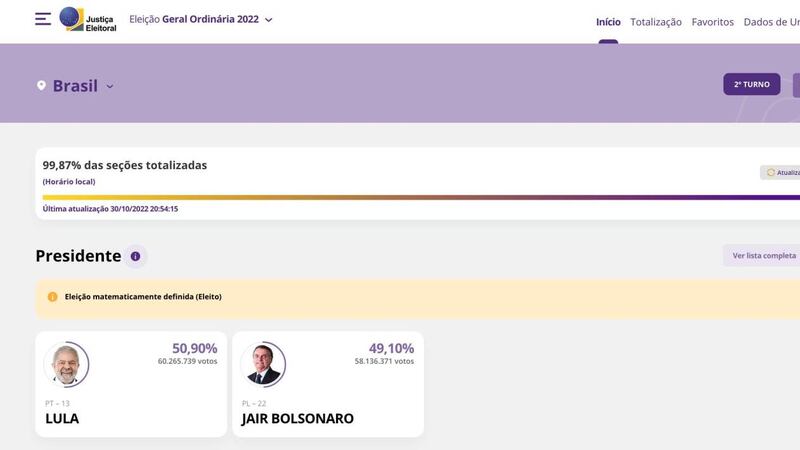Open the JAIR BOLSONARO candidate card
800x450 pixels.
328,384
